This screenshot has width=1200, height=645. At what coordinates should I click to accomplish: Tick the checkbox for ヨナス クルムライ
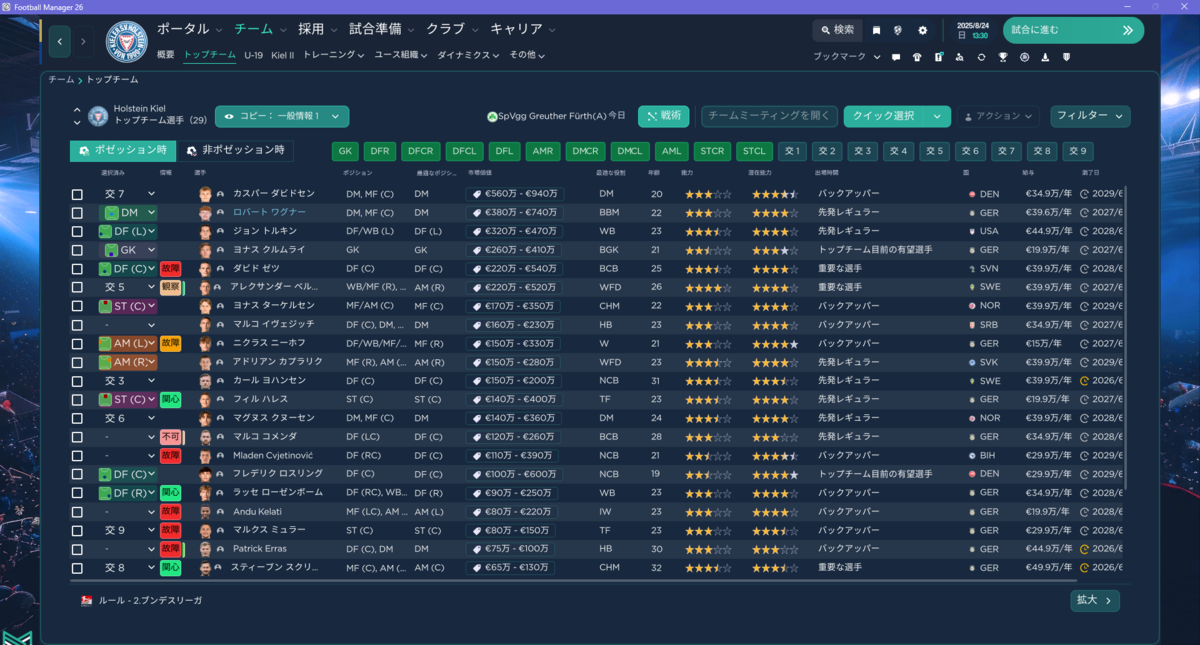coord(77,250)
